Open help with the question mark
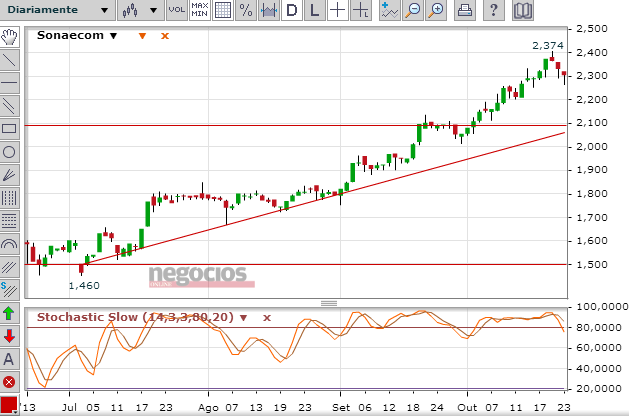 [493, 10]
